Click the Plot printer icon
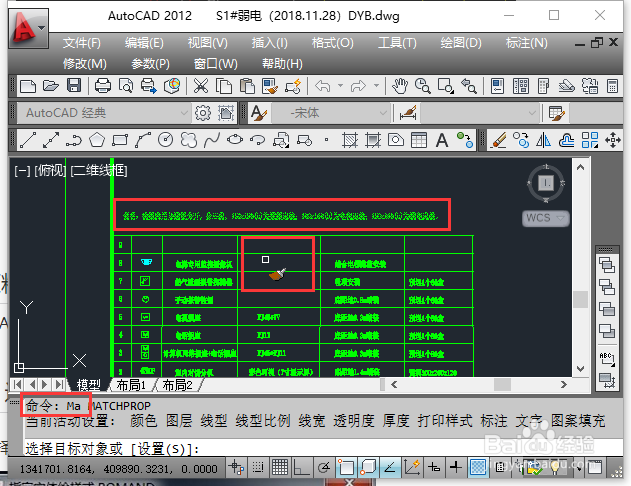This screenshot has width=631, height=486. coord(103,86)
